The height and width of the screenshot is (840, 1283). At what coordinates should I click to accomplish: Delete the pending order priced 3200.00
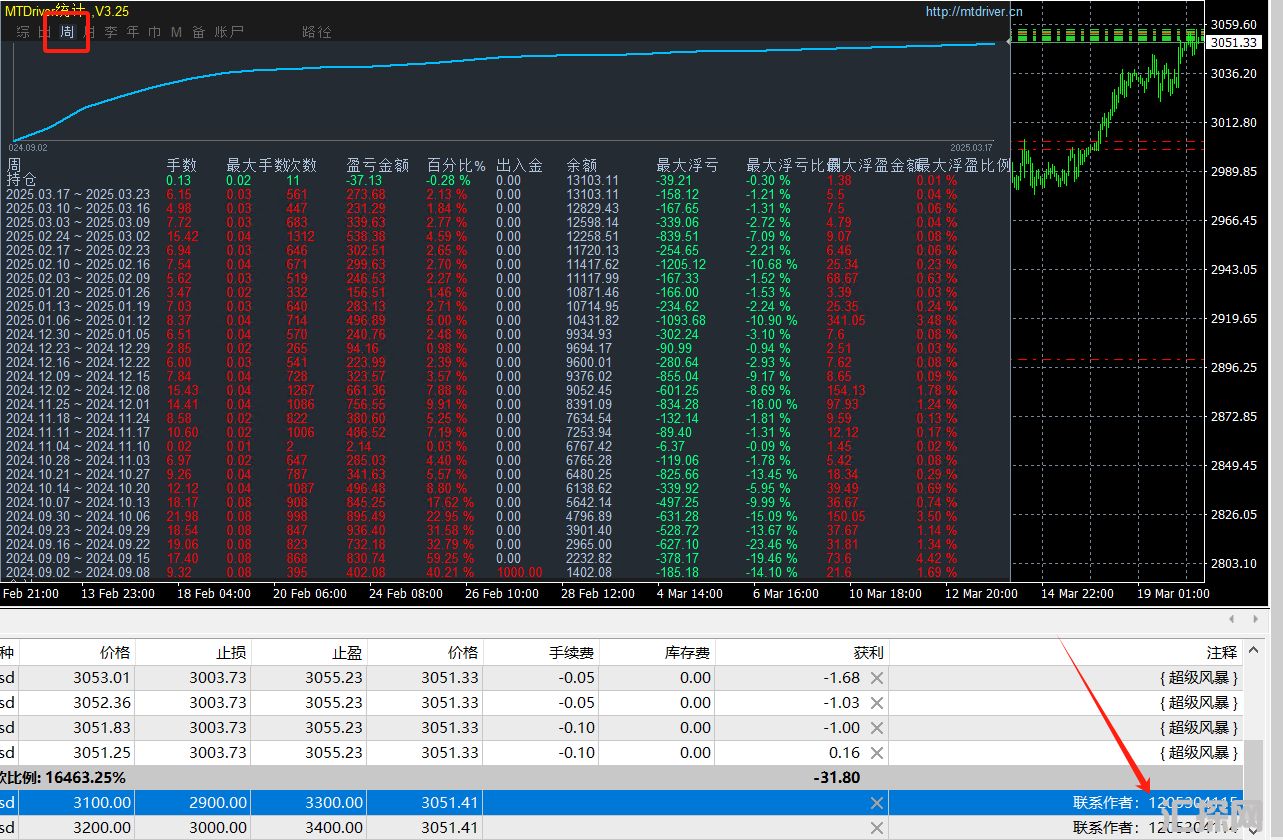[x=876, y=828]
